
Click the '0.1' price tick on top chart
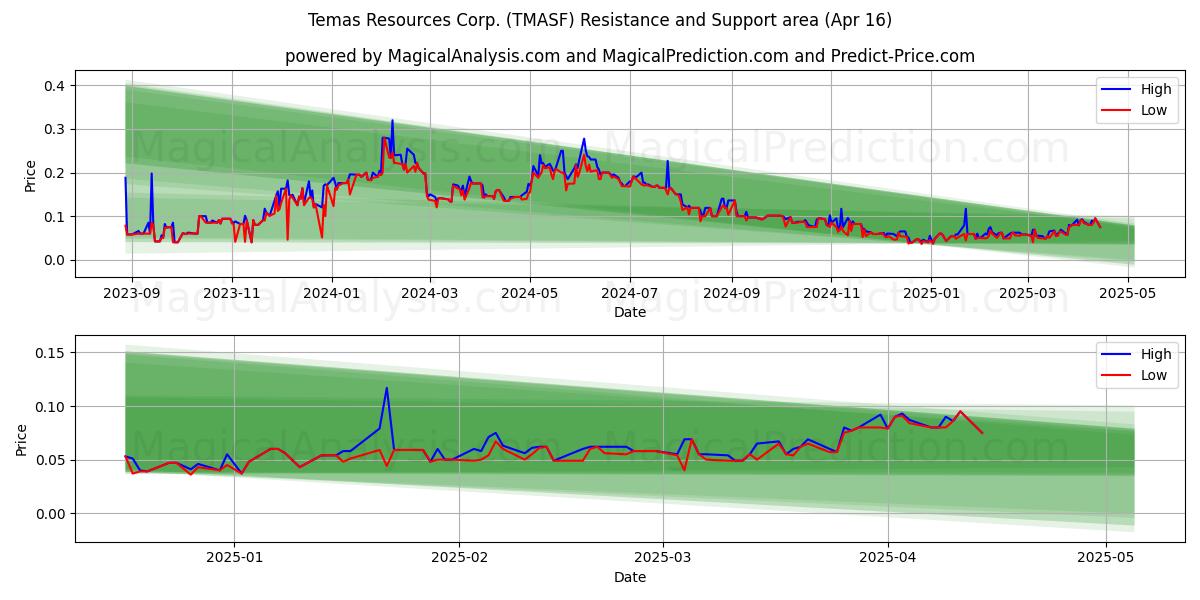point(56,217)
